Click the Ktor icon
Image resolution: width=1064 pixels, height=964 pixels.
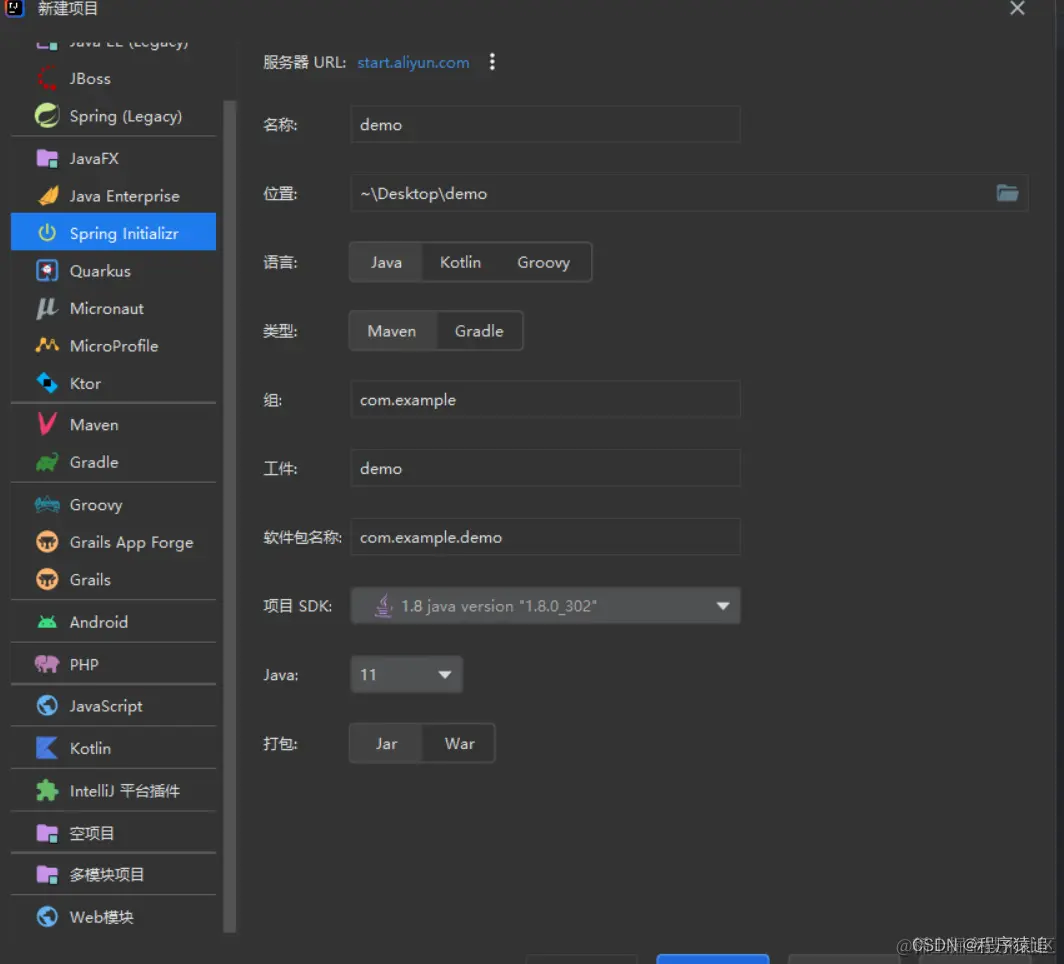click(47, 383)
